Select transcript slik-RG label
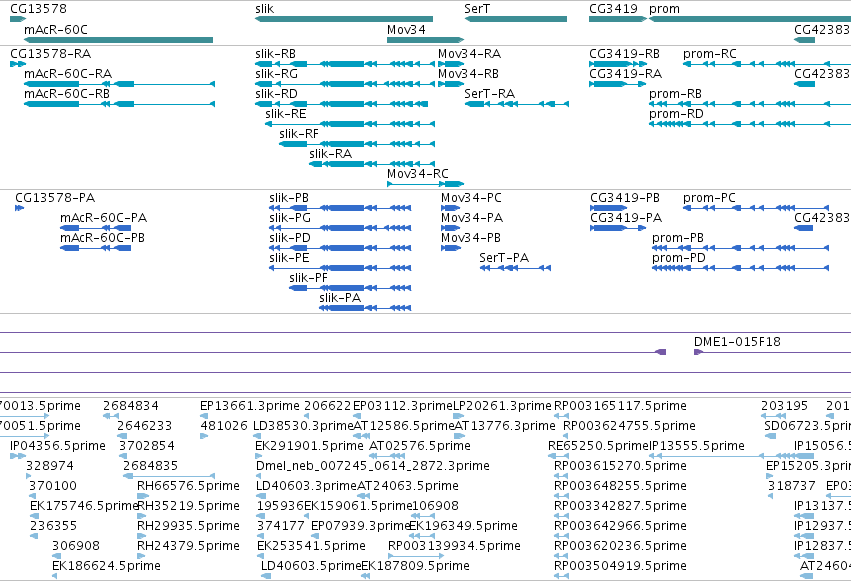 click(276, 74)
